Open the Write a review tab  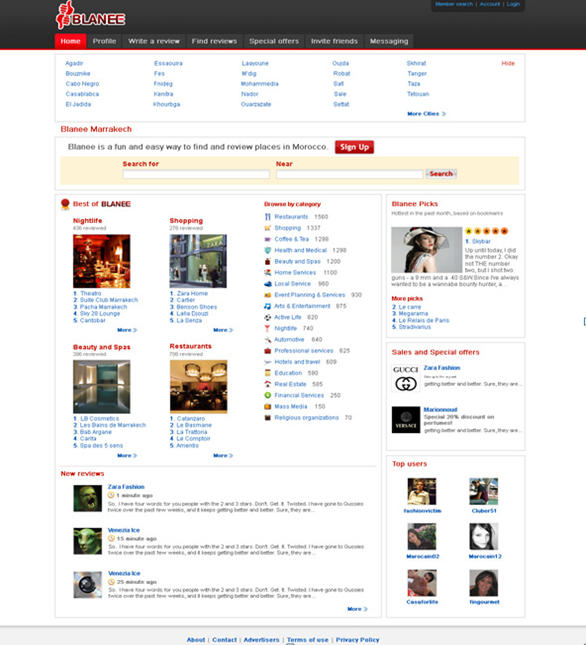click(154, 41)
